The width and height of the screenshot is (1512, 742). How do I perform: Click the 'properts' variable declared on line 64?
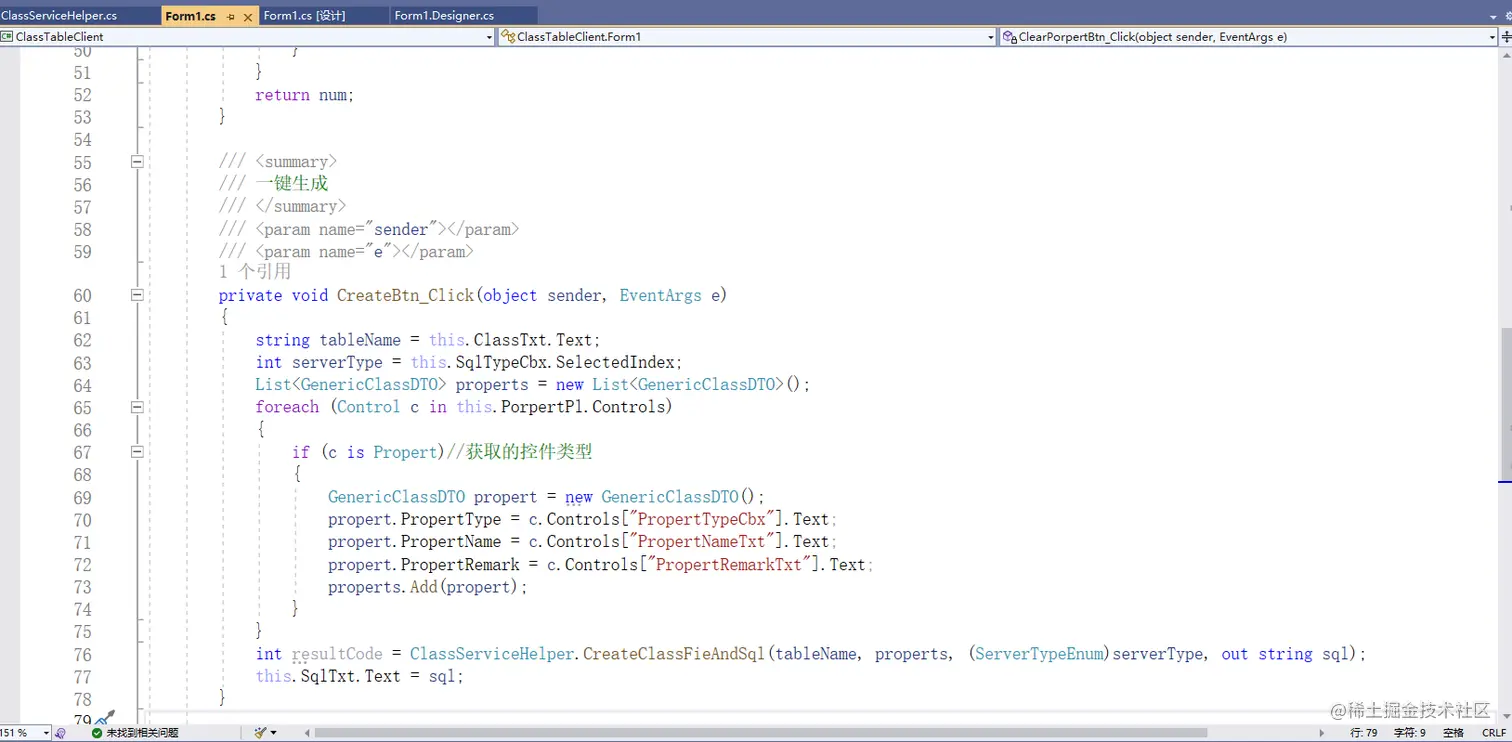tap(492, 385)
